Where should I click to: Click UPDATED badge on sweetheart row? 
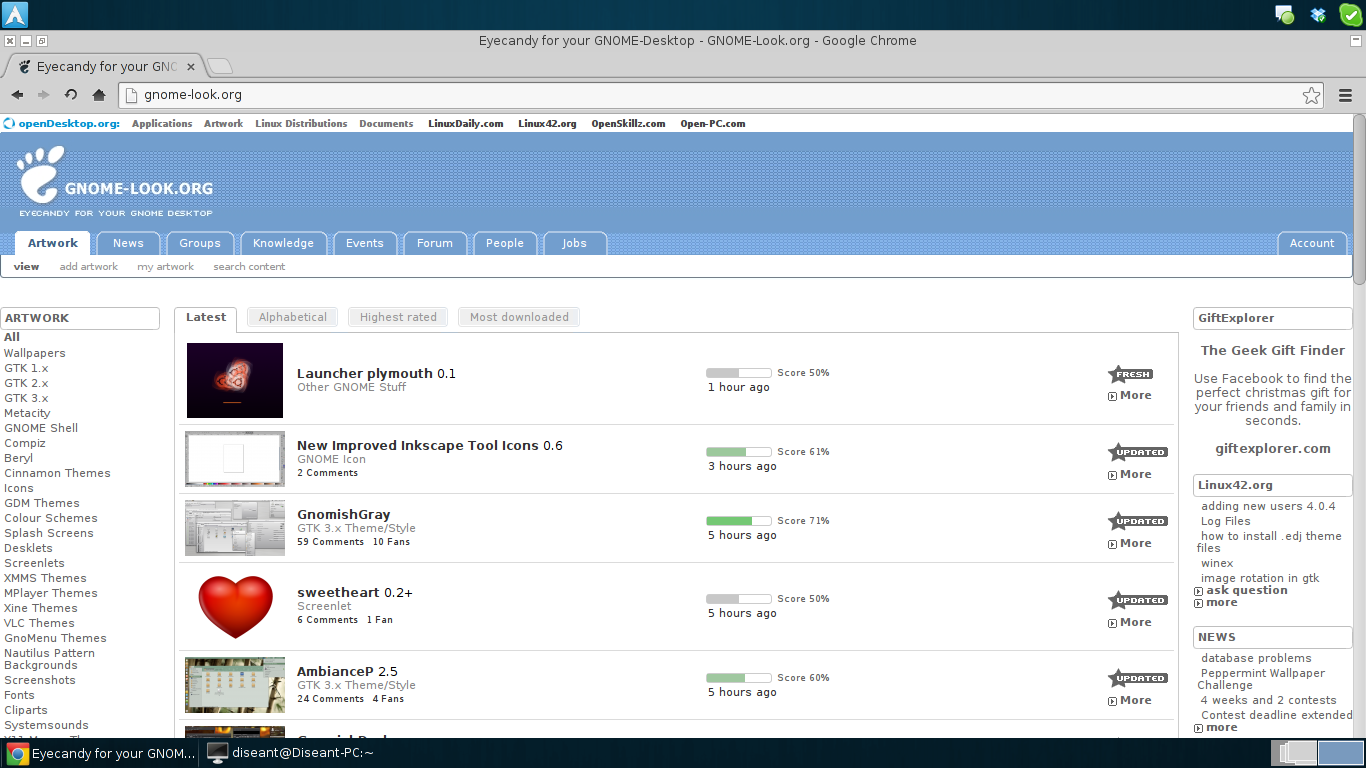(1138, 600)
